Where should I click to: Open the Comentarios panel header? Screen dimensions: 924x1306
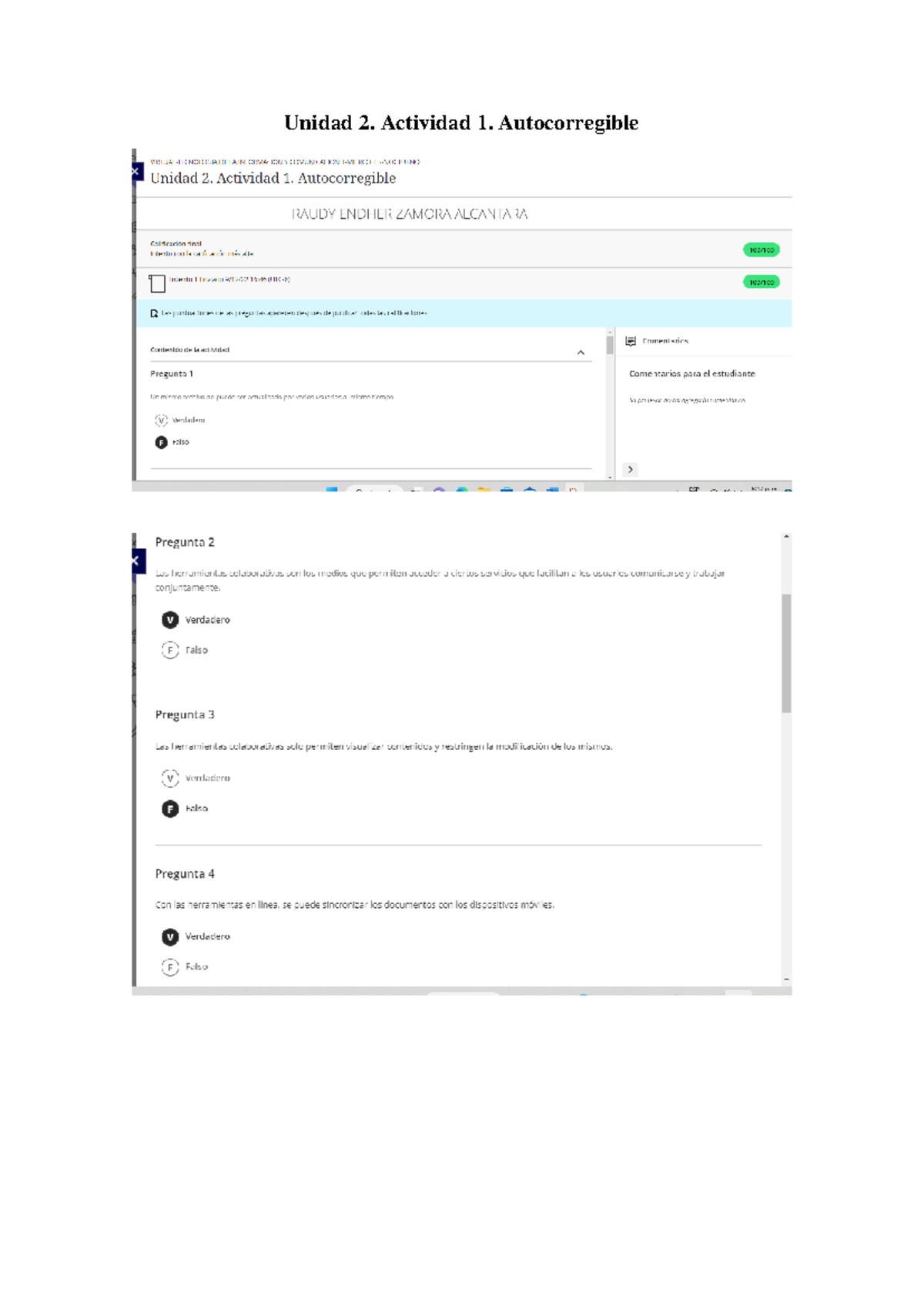tap(665, 341)
